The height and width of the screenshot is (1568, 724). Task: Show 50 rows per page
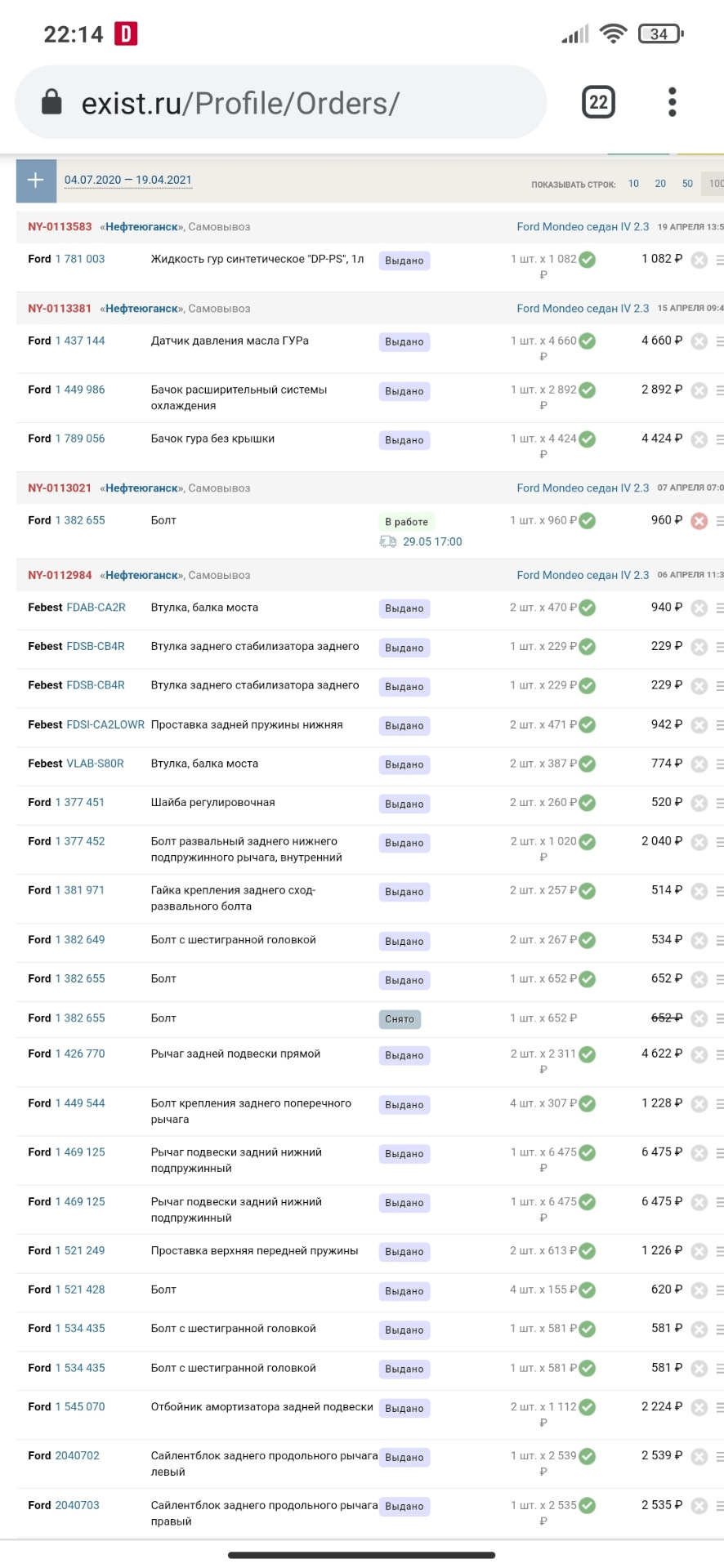[x=687, y=184]
